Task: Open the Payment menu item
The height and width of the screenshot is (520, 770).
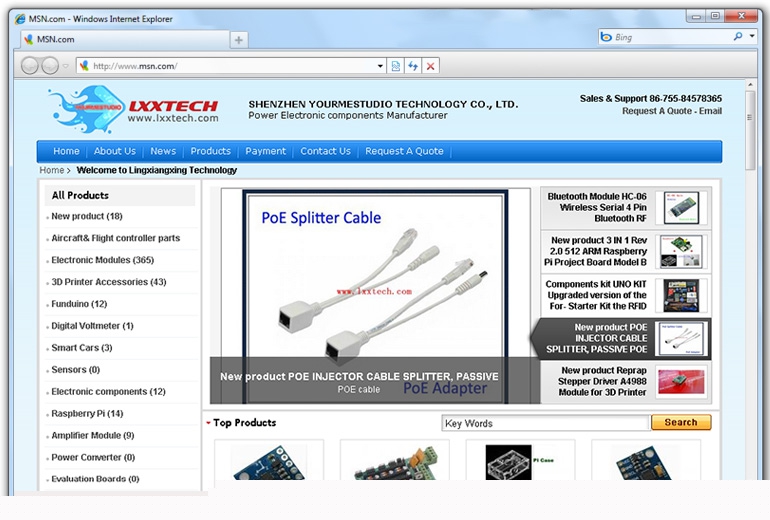Action: [x=265, y=151]
